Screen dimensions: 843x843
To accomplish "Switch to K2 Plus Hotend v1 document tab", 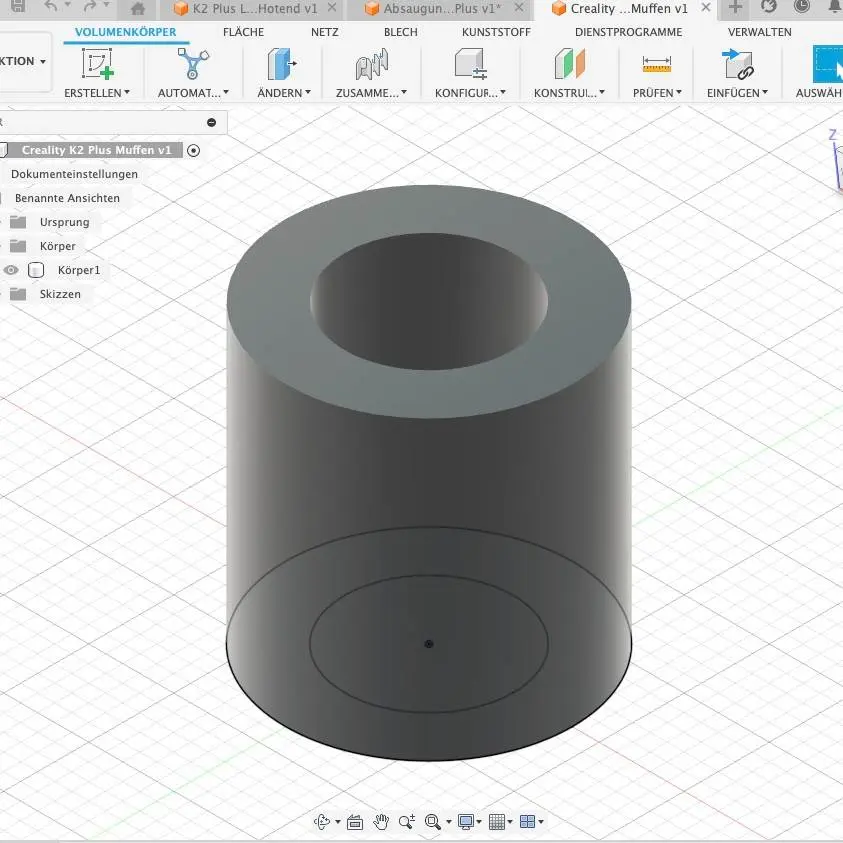I will (246, 9).
